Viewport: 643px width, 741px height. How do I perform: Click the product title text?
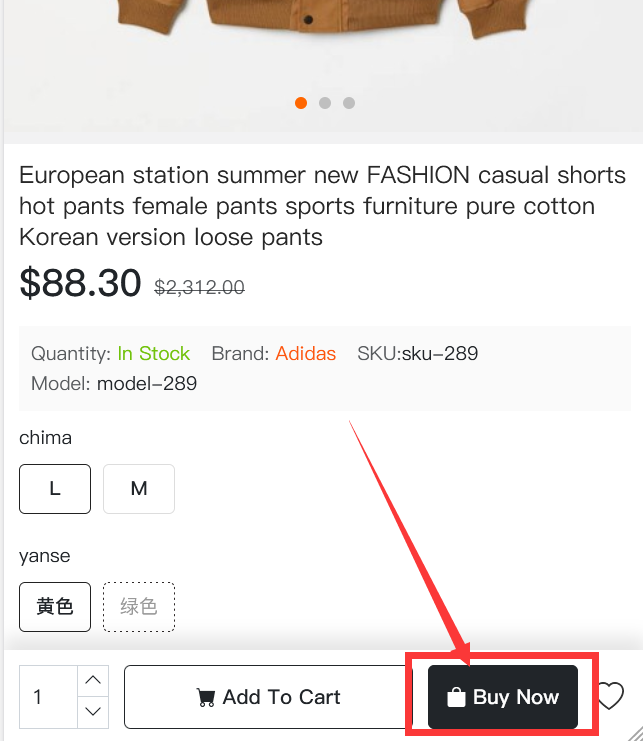322,206
